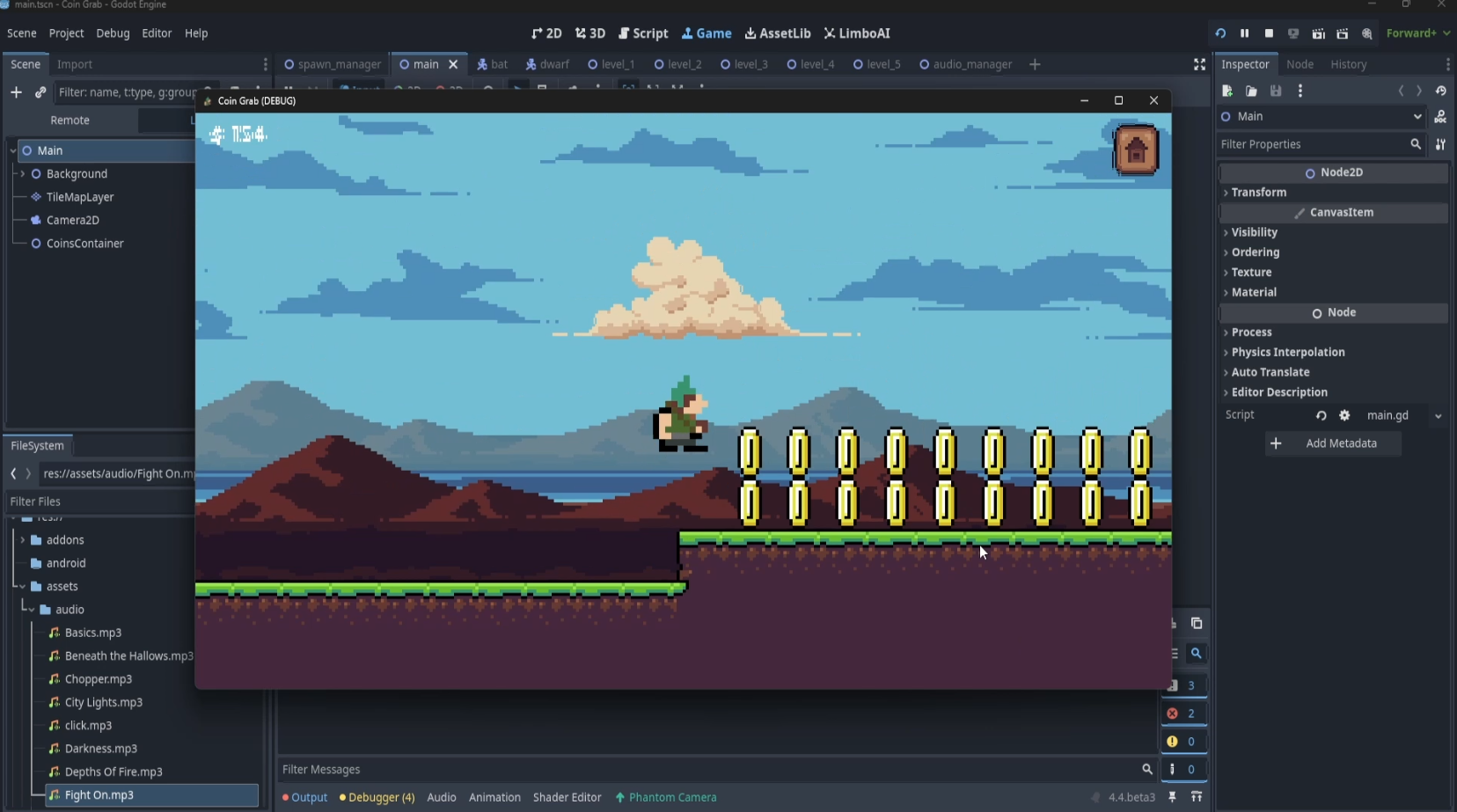This screenshot has width=1457, height=812.
Task: Select the TileMapLayer node
Action: [80, 197]
